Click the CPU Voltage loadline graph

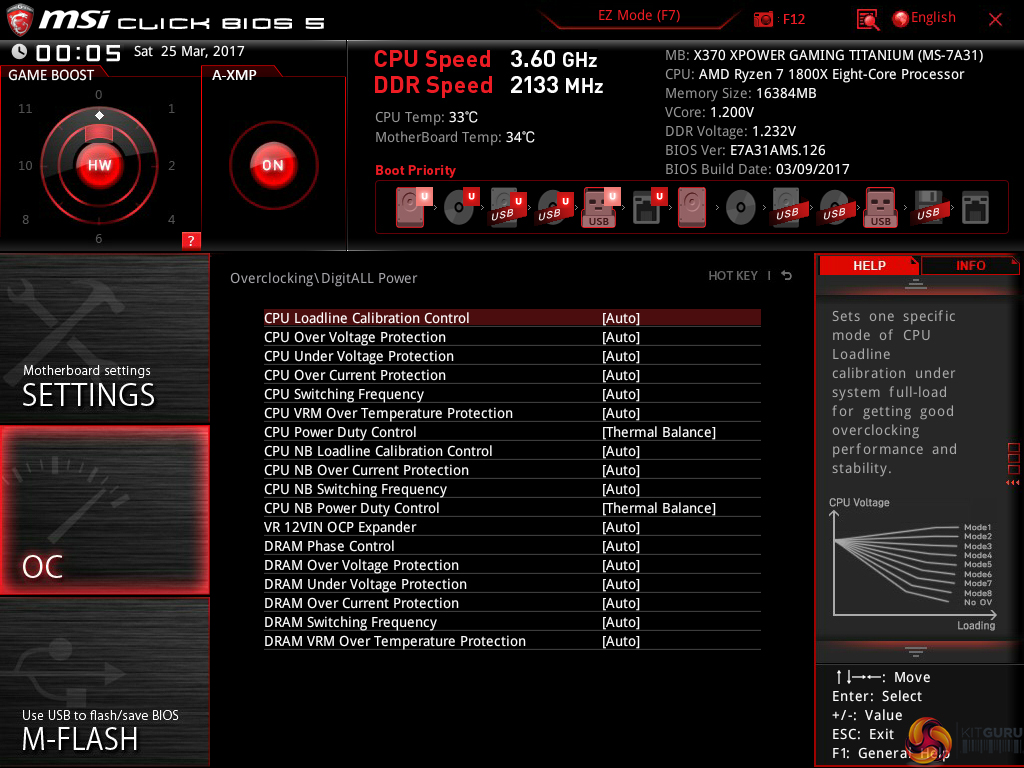[913, 564]
